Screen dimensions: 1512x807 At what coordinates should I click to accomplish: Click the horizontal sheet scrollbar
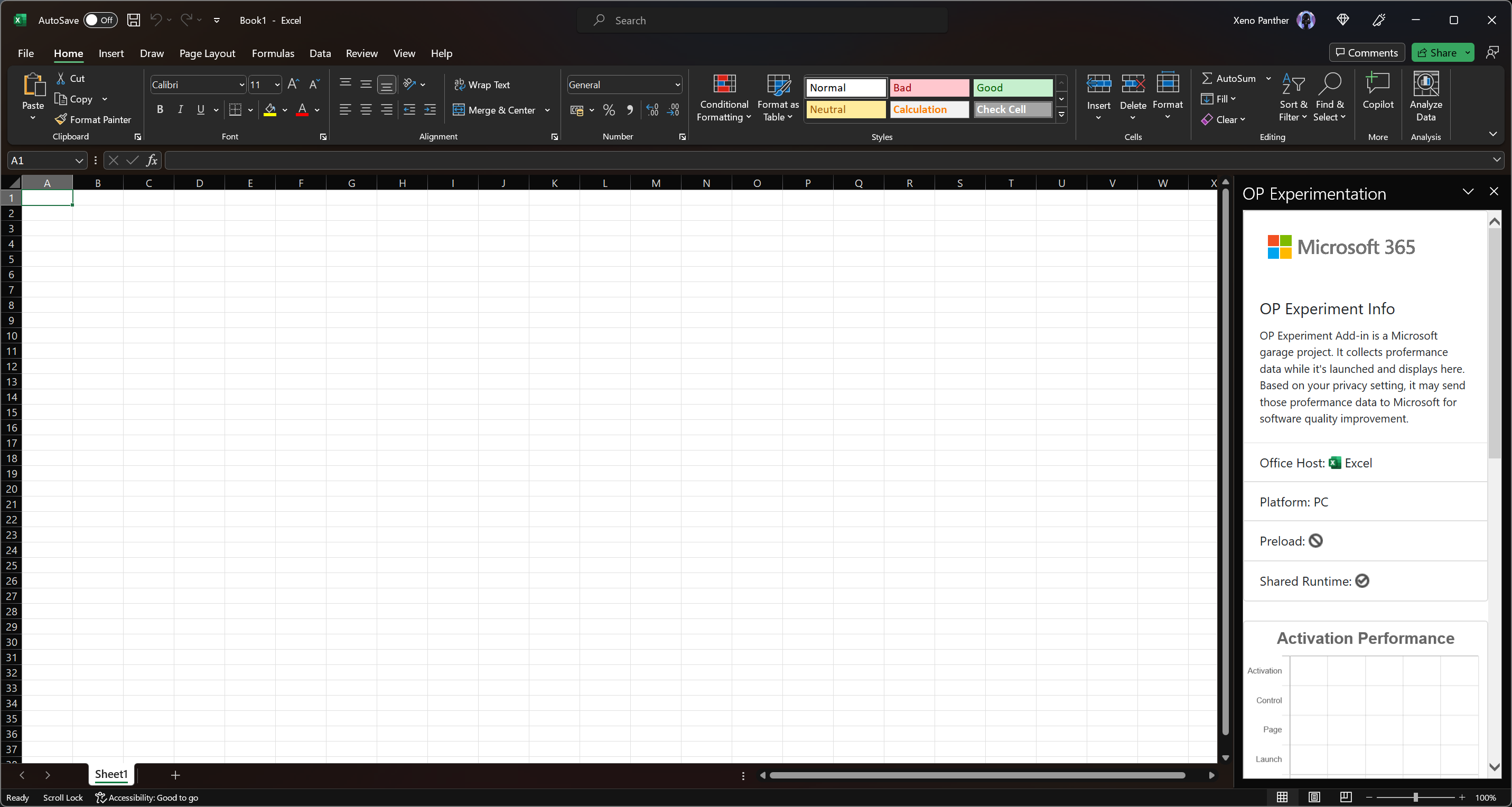tap(977, 775)
